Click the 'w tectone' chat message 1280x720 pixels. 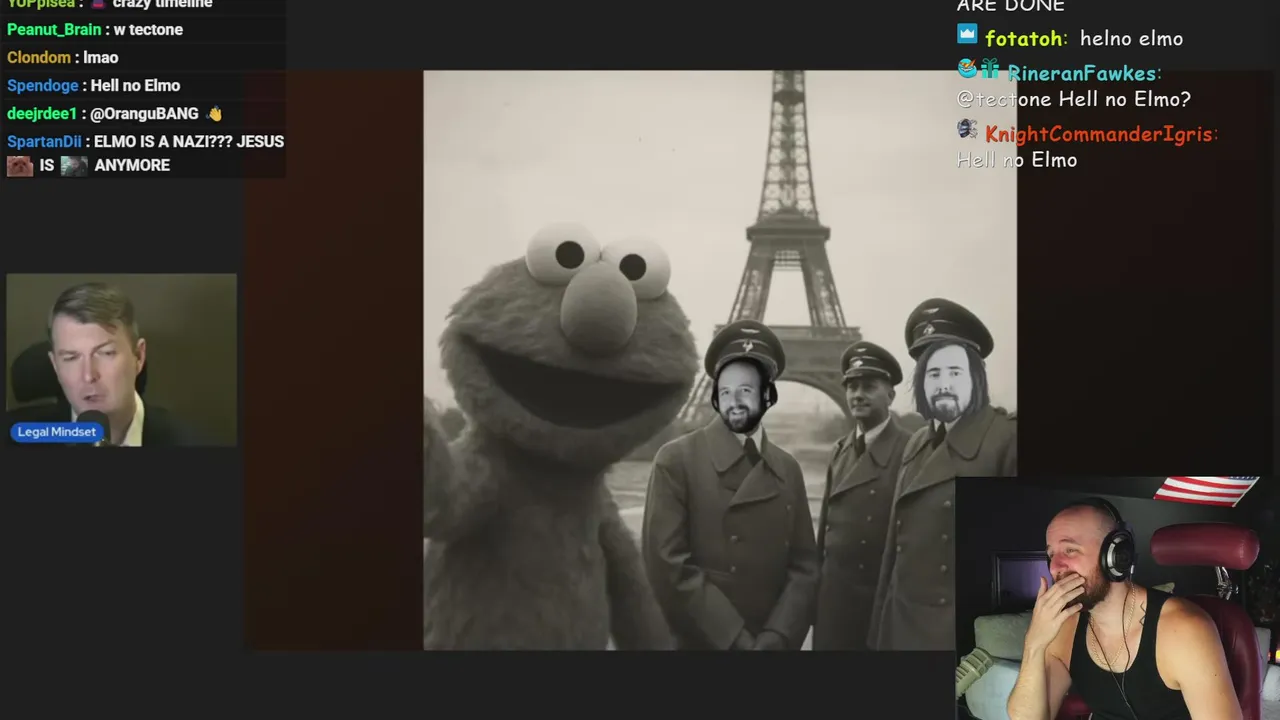coord(149,29)
